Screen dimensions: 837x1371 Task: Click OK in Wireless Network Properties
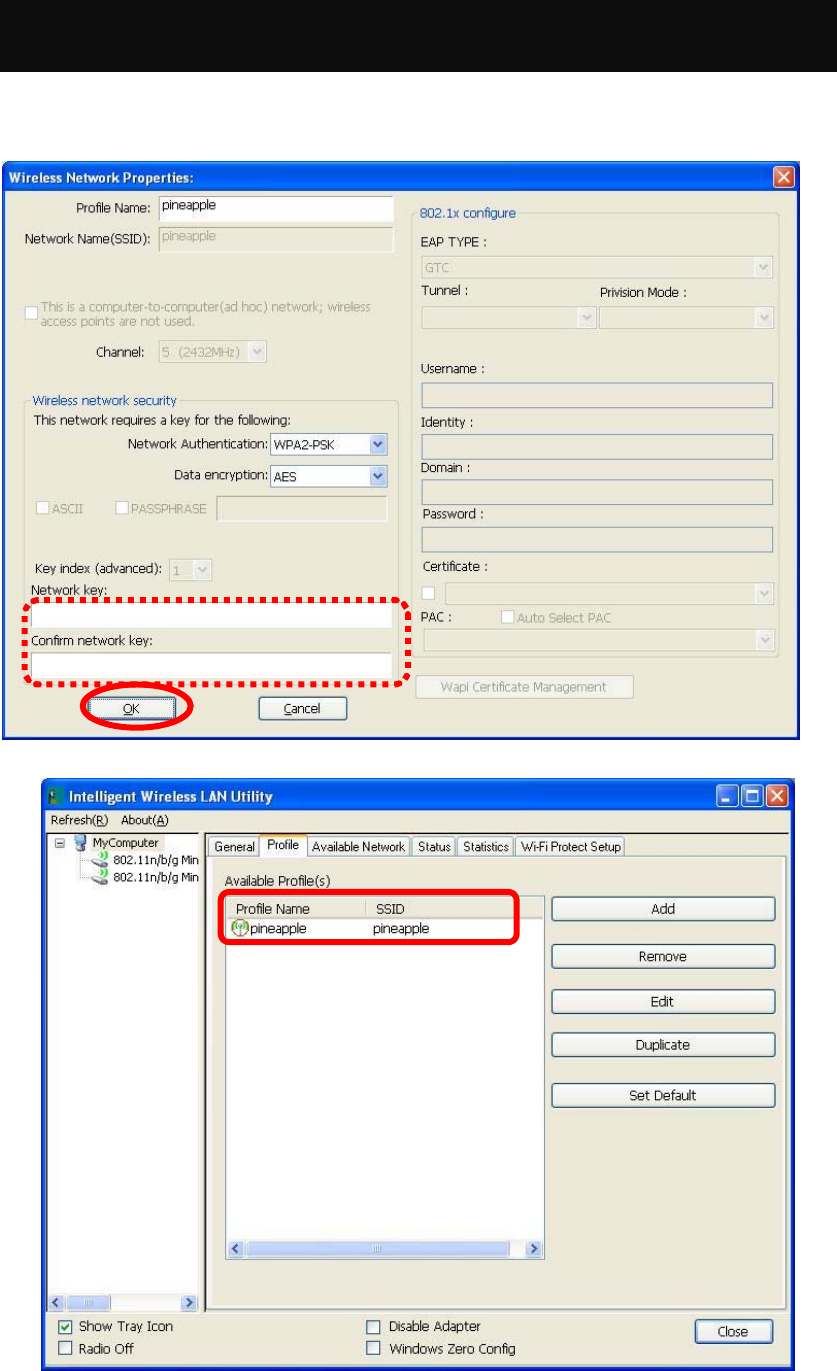[x=131, y=708]
